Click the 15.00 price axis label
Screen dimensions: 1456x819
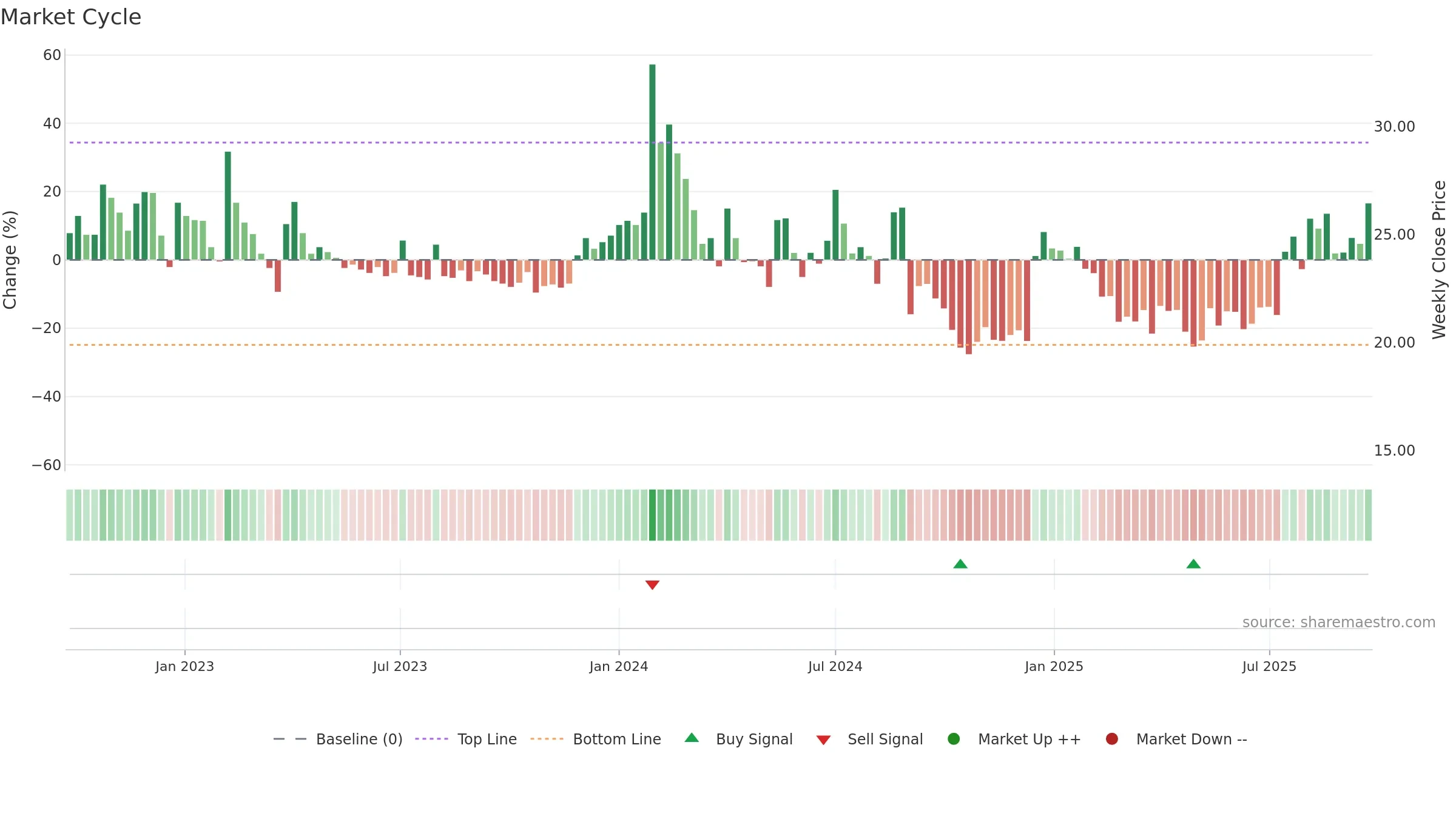[1394, 451]
